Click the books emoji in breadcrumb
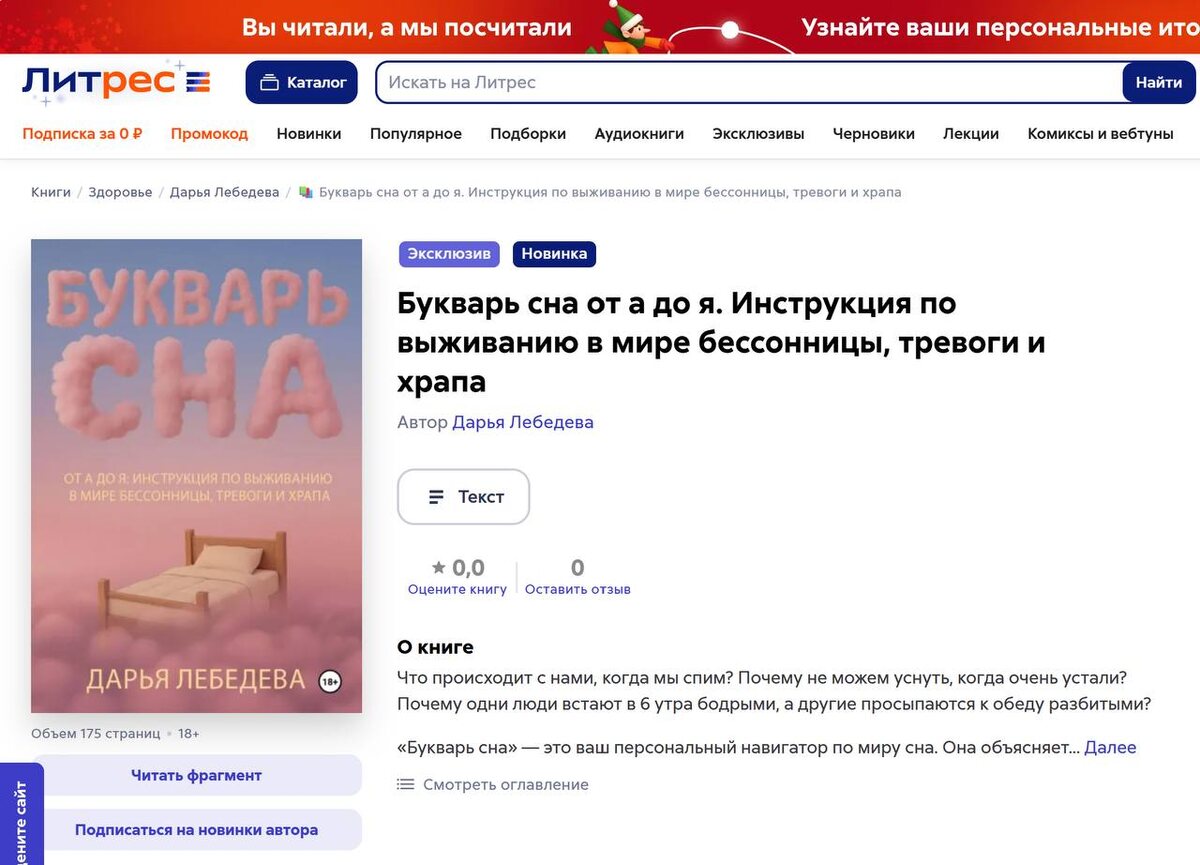This screenshot has width=1200, height=865. click(306, 192)
